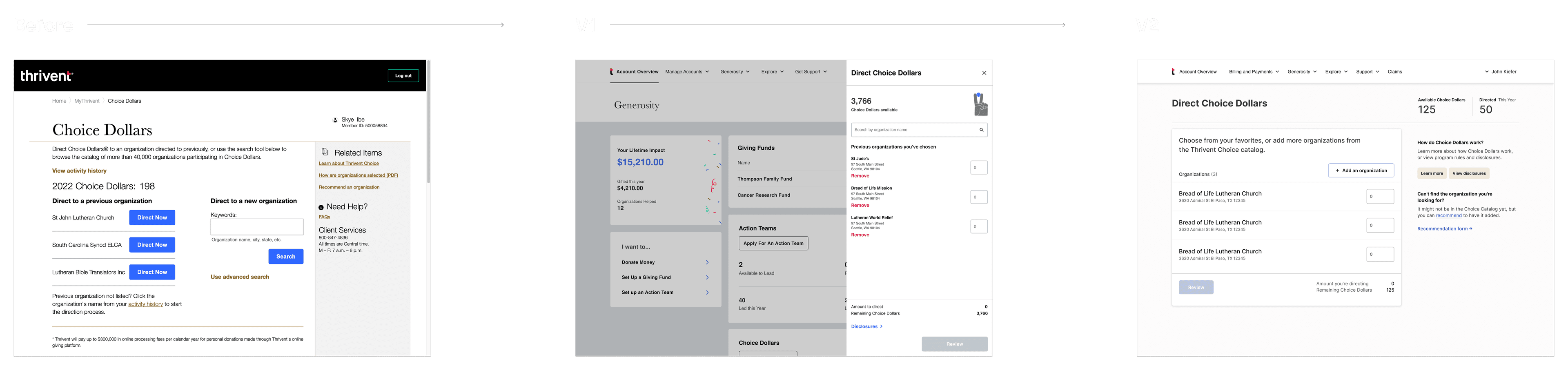Open the John Kiefer account dropdown
Screen dimensions: 1568x370
(x=1501, y=72)
